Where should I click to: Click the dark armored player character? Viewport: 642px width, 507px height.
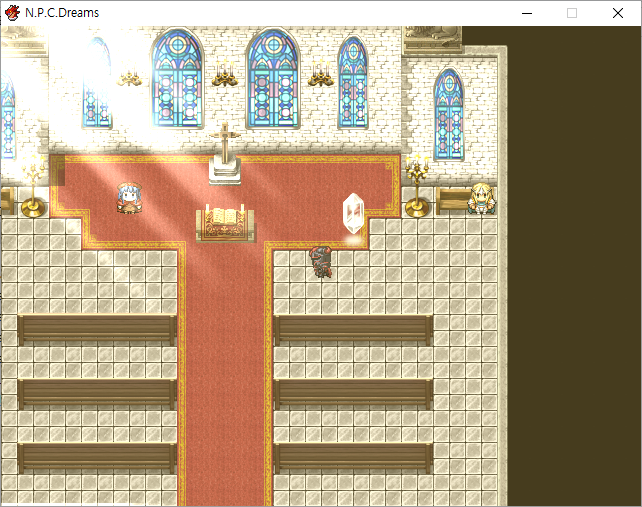point(321,262)
